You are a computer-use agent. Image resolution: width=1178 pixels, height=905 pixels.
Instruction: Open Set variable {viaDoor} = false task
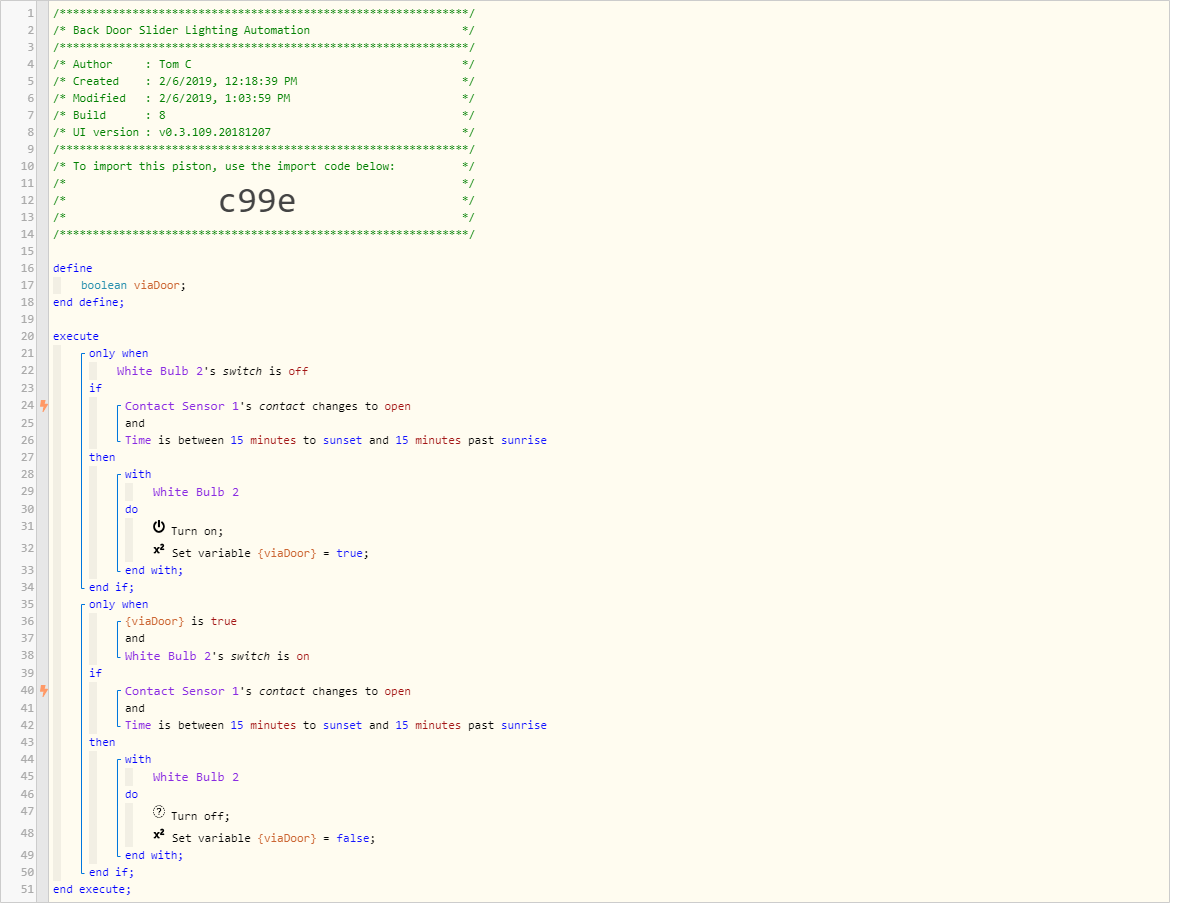pos(273,837)
